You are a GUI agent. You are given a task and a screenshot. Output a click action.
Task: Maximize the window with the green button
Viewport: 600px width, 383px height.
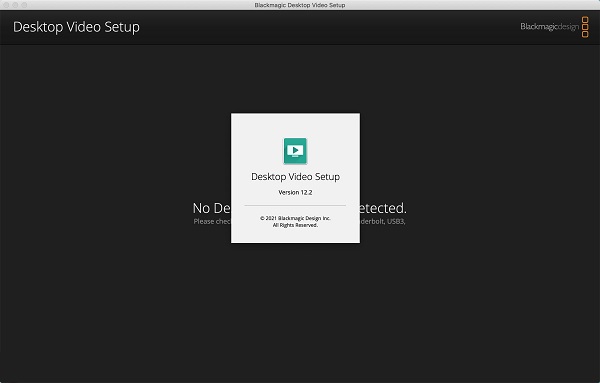(x=24, y=5)
